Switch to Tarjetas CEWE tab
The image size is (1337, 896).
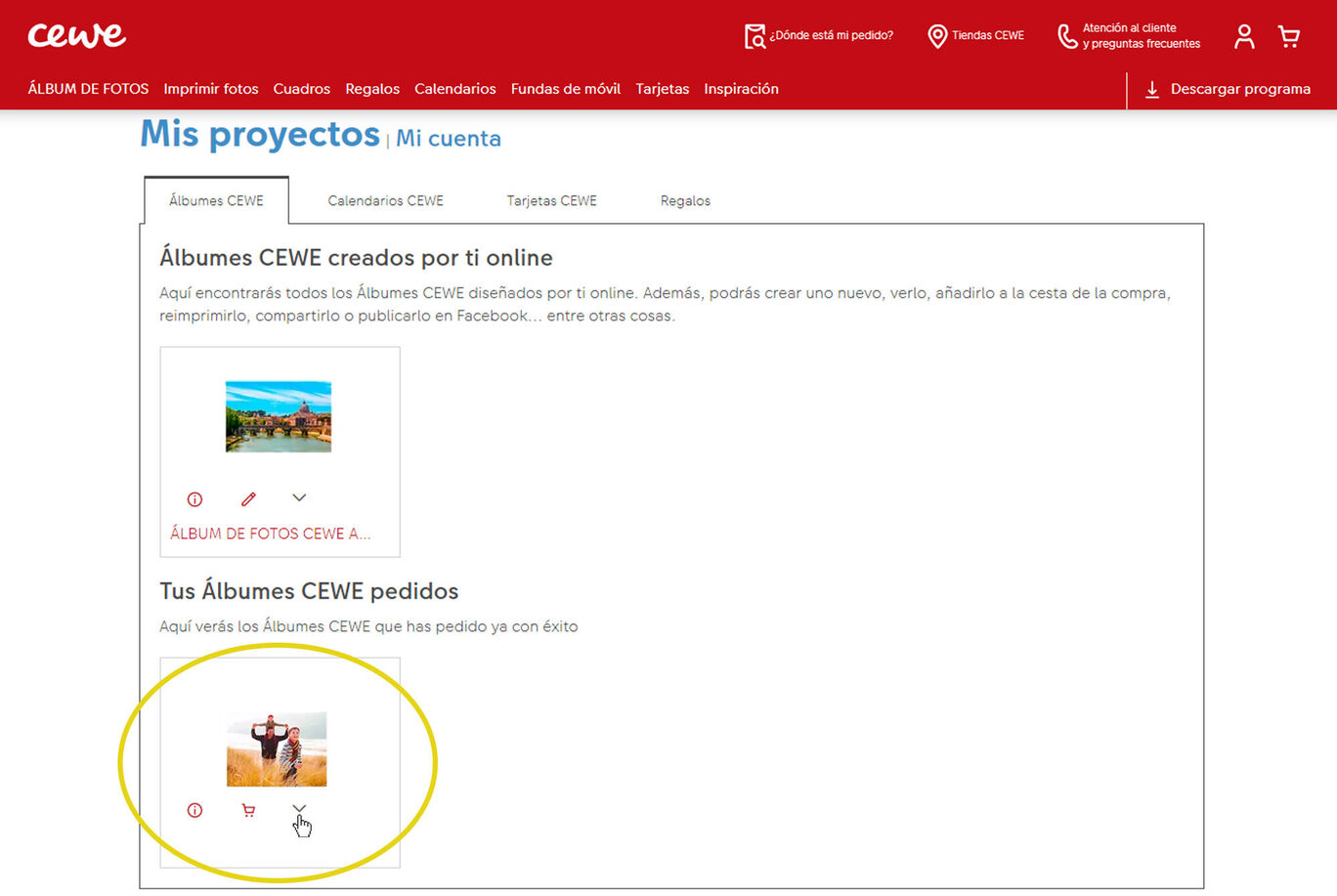[x=551, y=201]
